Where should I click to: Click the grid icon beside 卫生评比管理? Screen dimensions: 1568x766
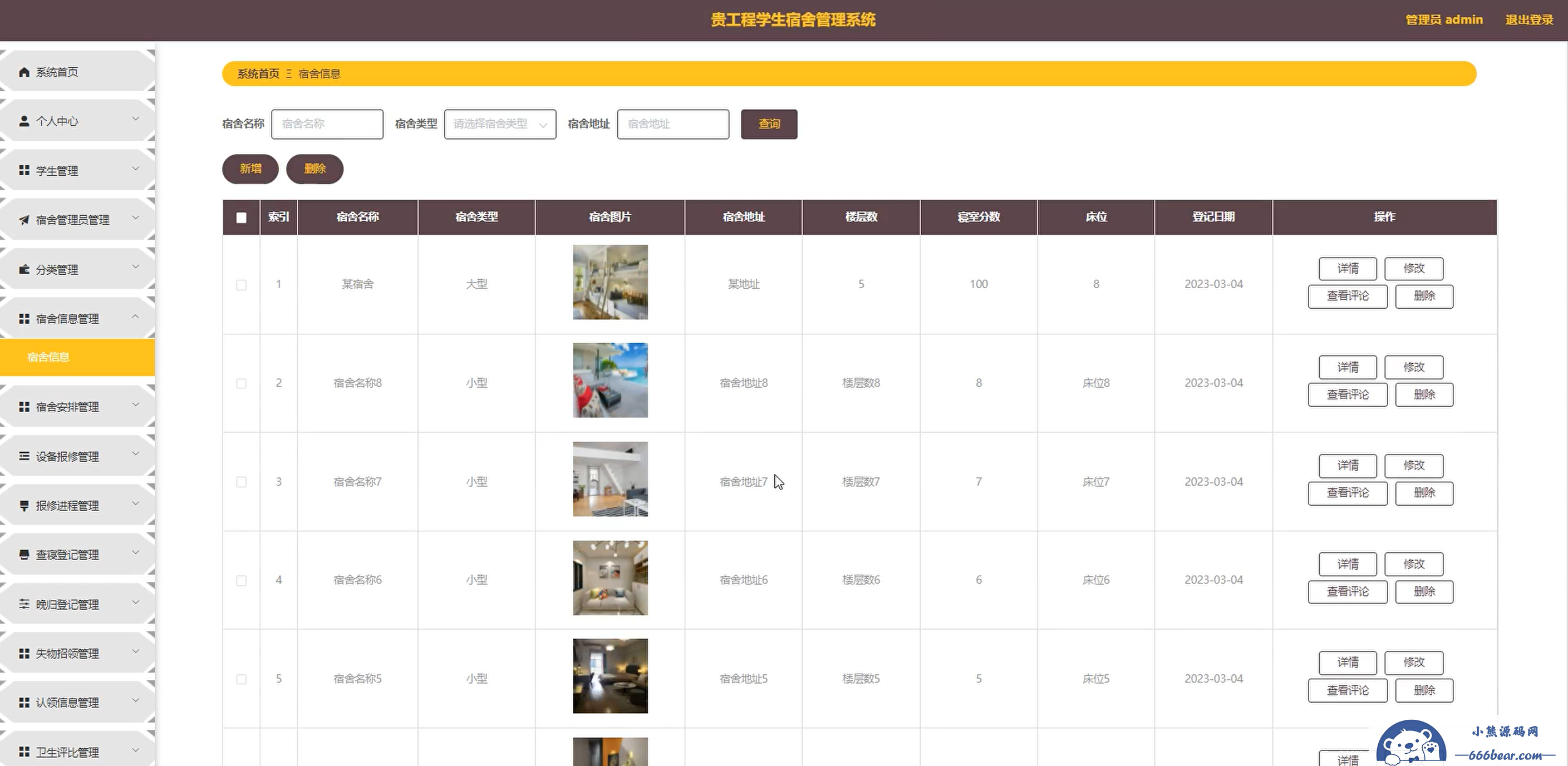[x=24, y=752]
